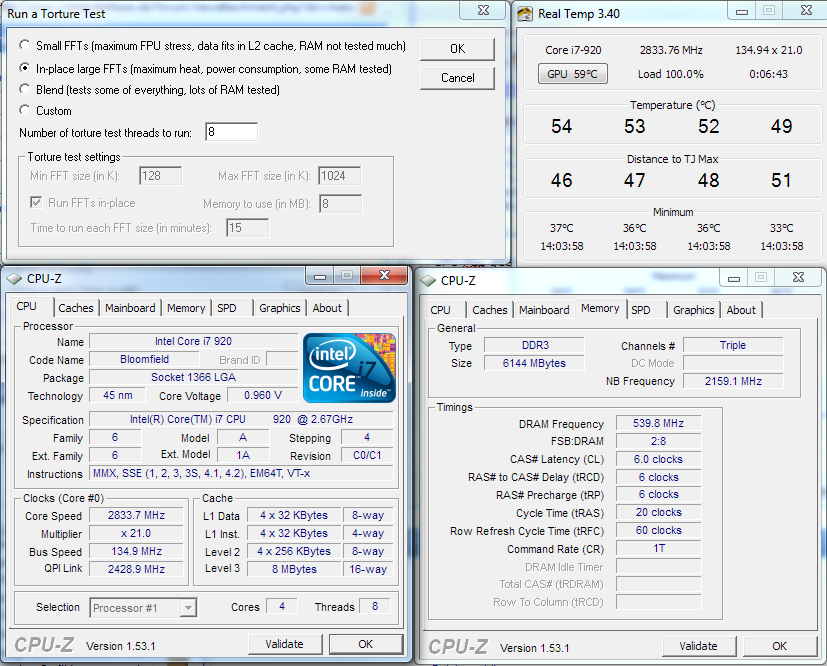Close the right CPU-Z window
Screen dimensions: 827x666
pos(798,277)
